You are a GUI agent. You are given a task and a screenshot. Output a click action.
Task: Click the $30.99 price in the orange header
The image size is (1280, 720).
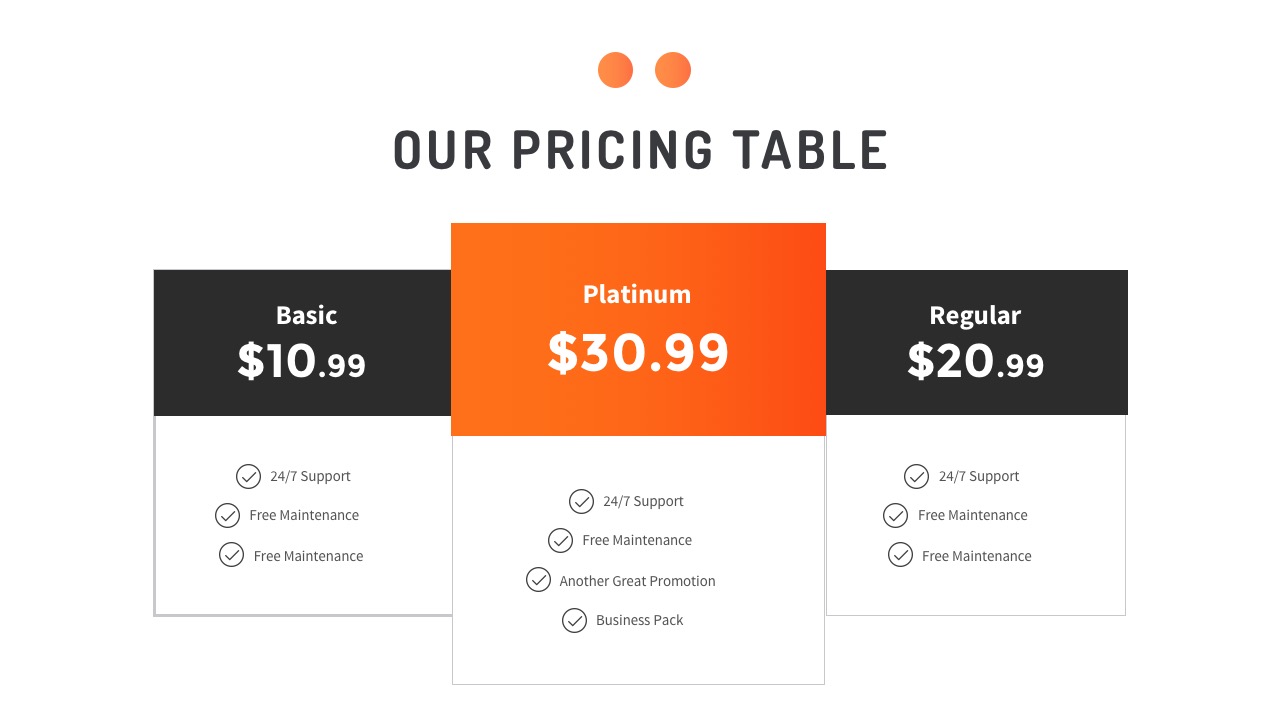(638, 352)
